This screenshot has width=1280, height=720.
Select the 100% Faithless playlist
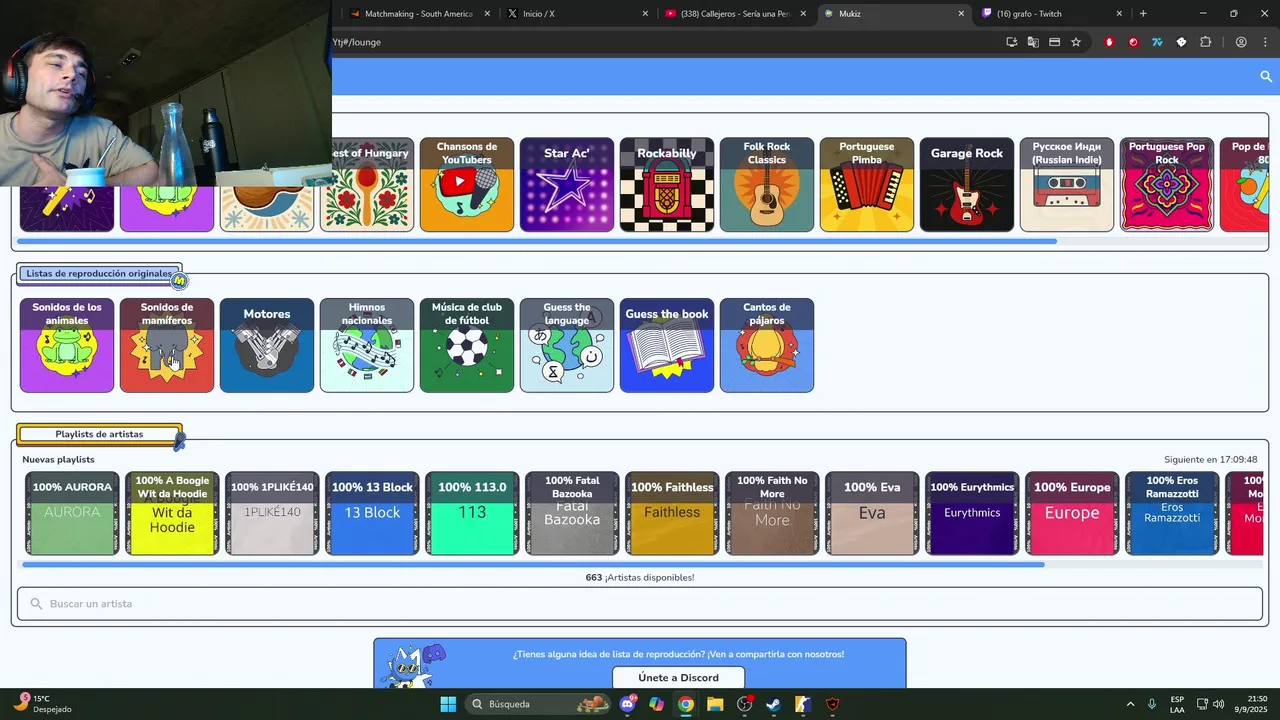click(672, 513)
